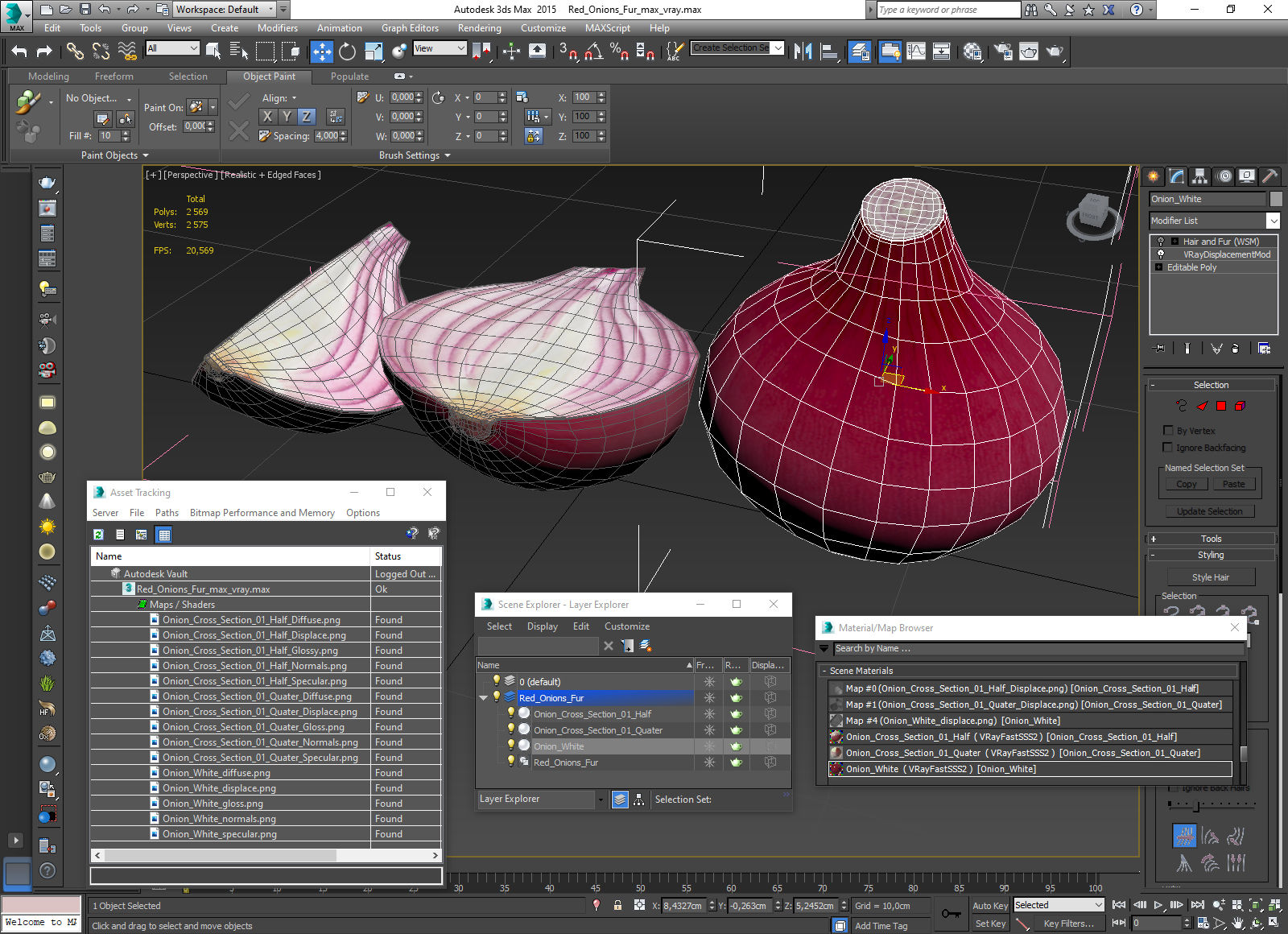Click Pin Stack icon under modifier list
The width and height of the screenshot is (1288, 934).
1160,349
